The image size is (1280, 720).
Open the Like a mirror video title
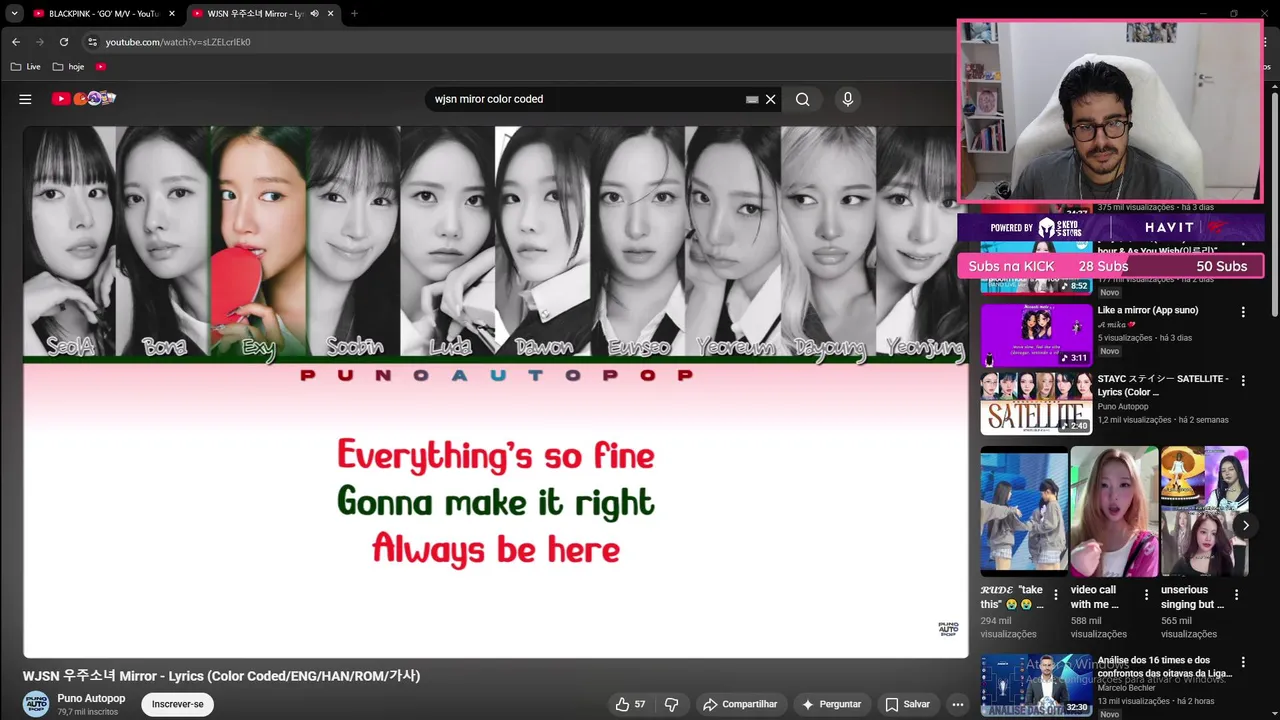click(x=1147, y=310)
